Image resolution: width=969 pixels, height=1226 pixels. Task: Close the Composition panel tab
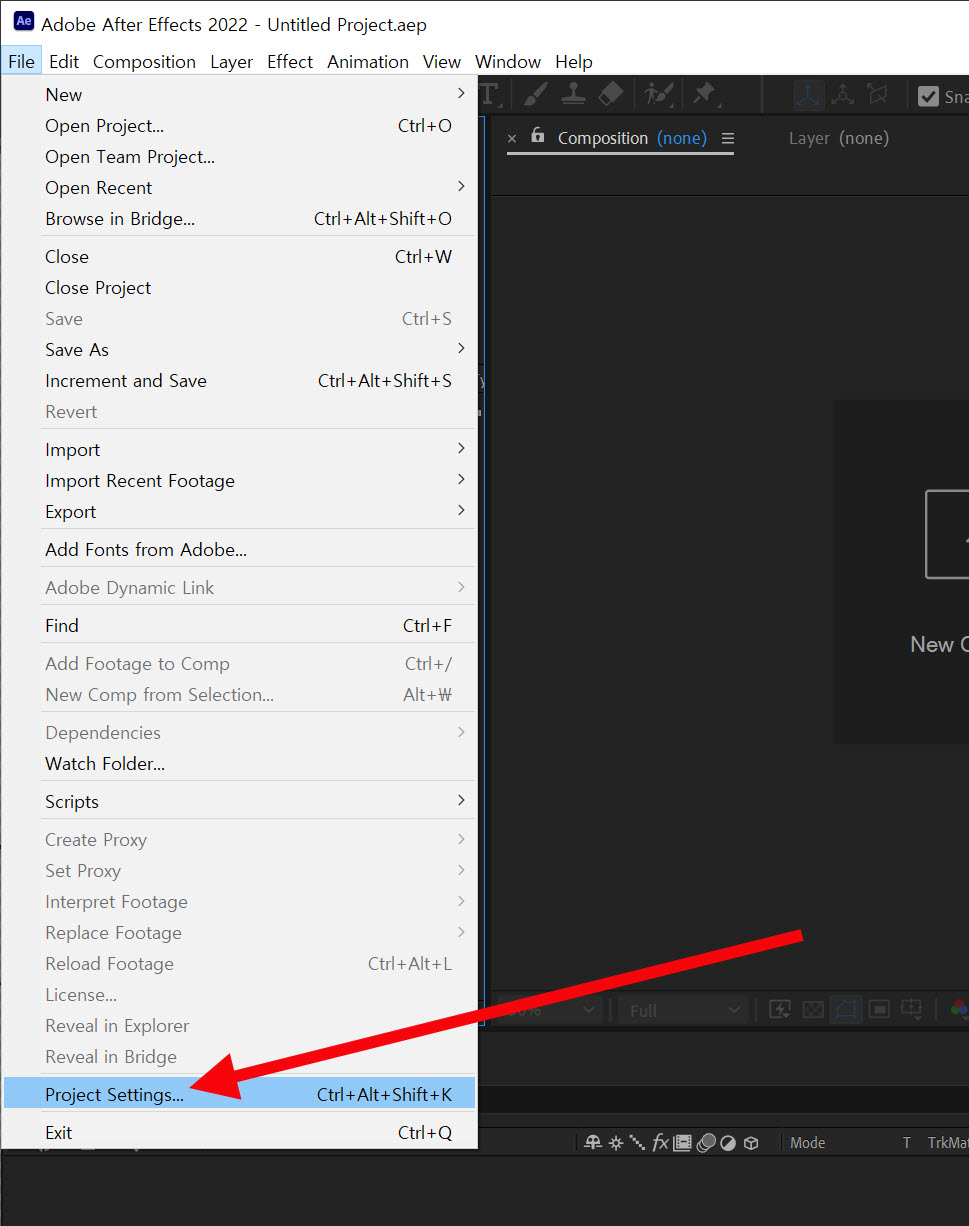click(512, 139)
